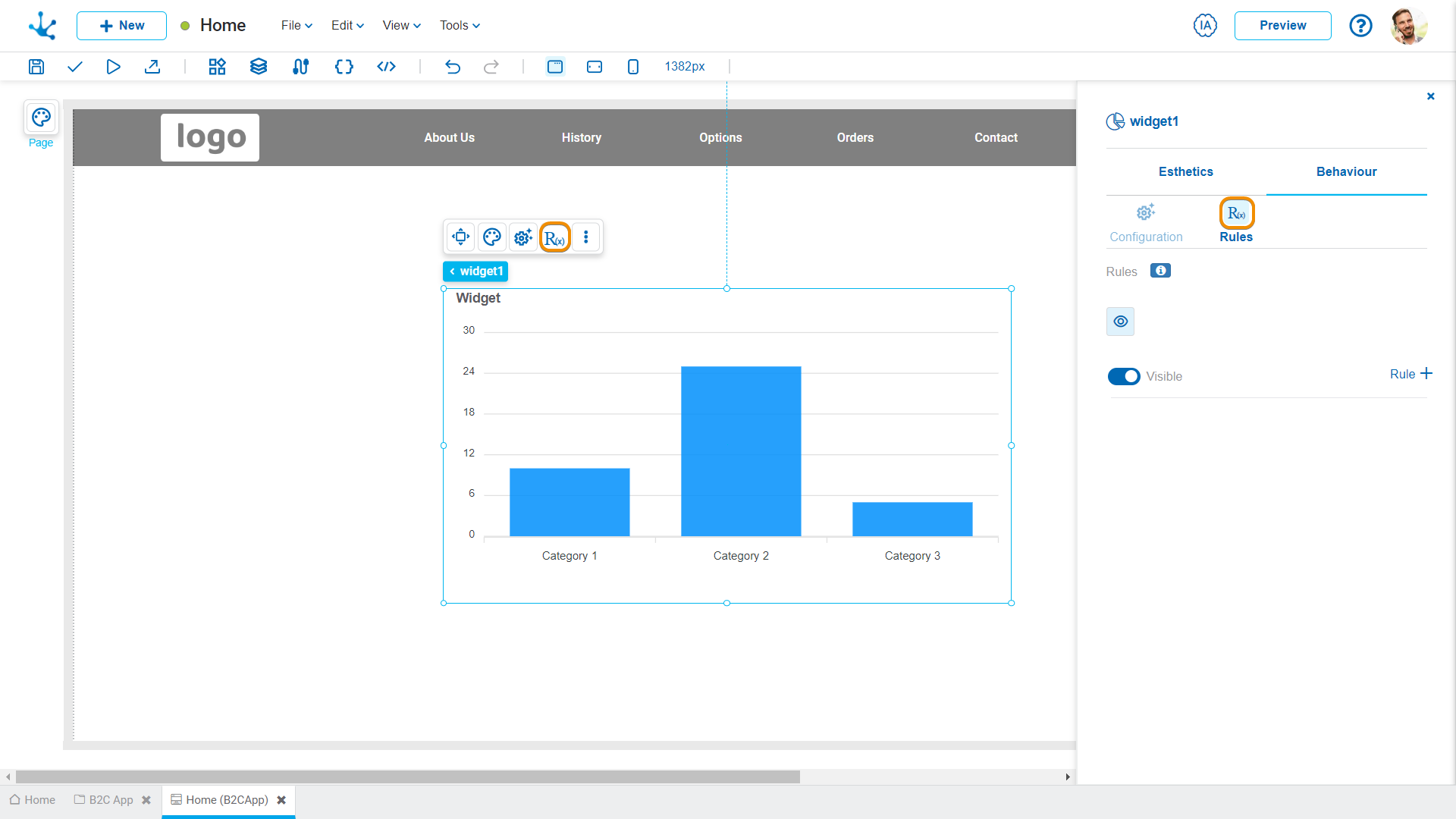The image size is (1456, 819).
Task: Toggle the Visible switch for widget1
Action: coord(1122,375)
